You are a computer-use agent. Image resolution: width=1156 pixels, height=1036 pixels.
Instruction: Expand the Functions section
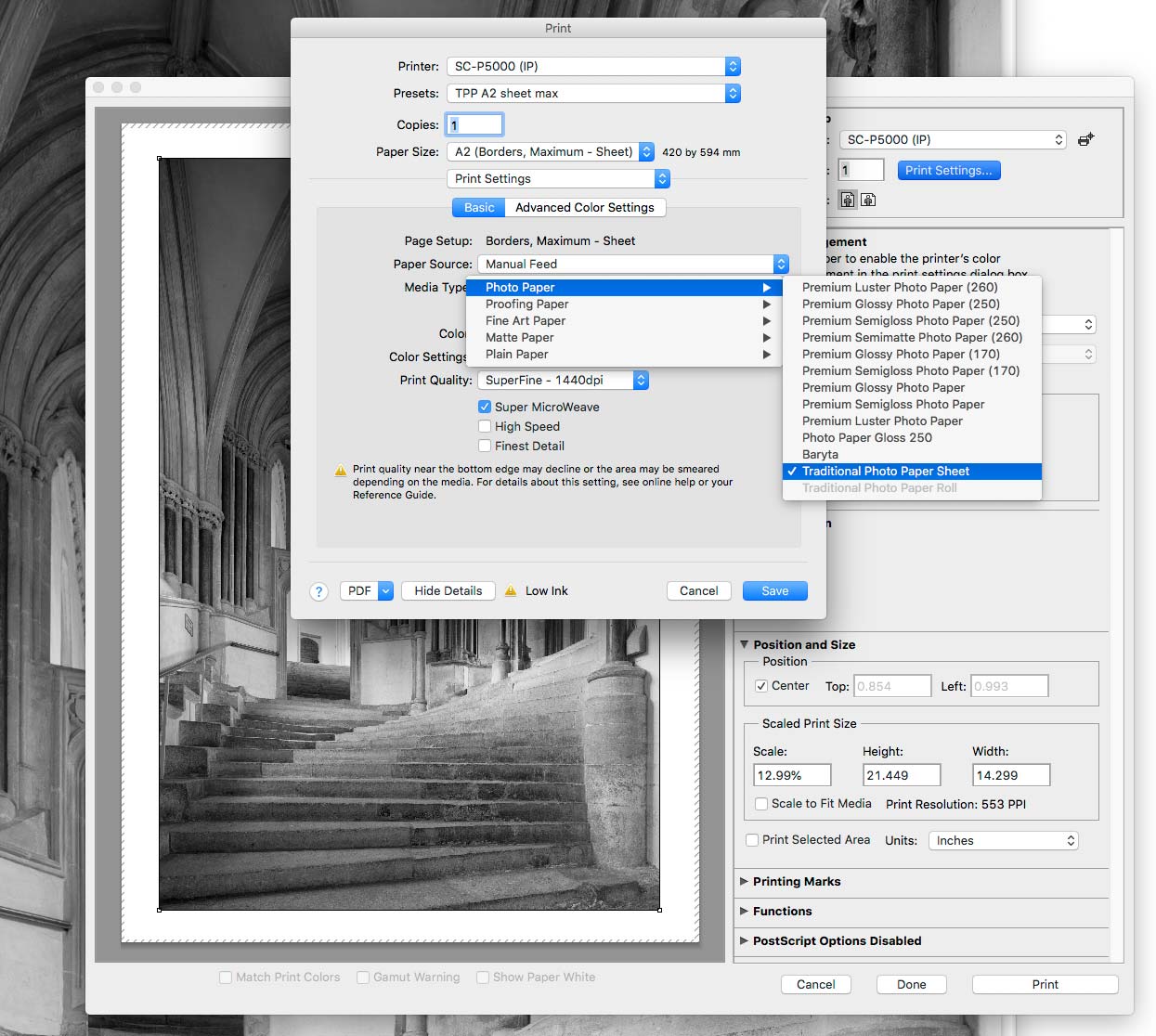[x=745, y=912]
